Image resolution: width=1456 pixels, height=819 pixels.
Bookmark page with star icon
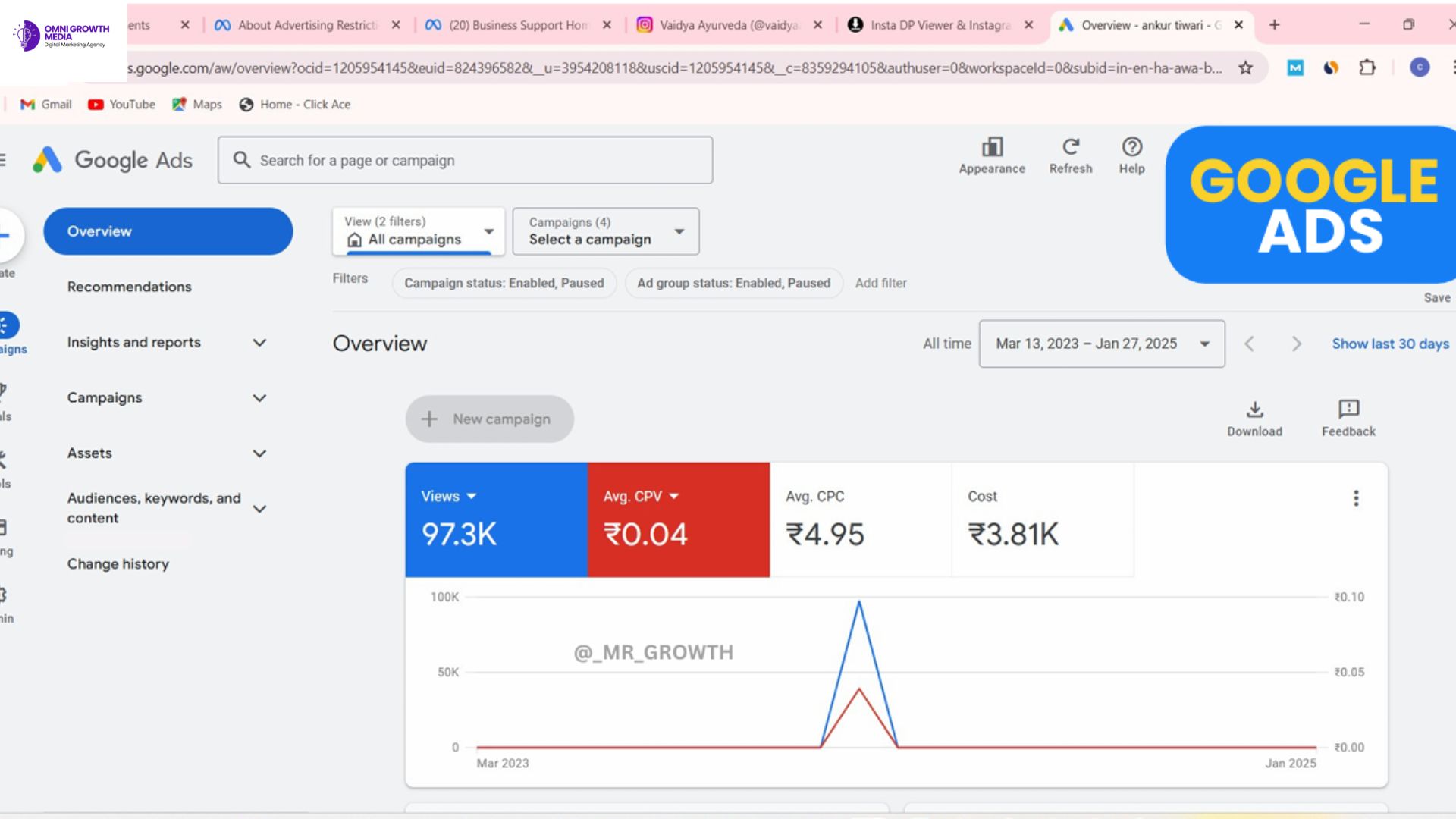[x=1245, y=68]
